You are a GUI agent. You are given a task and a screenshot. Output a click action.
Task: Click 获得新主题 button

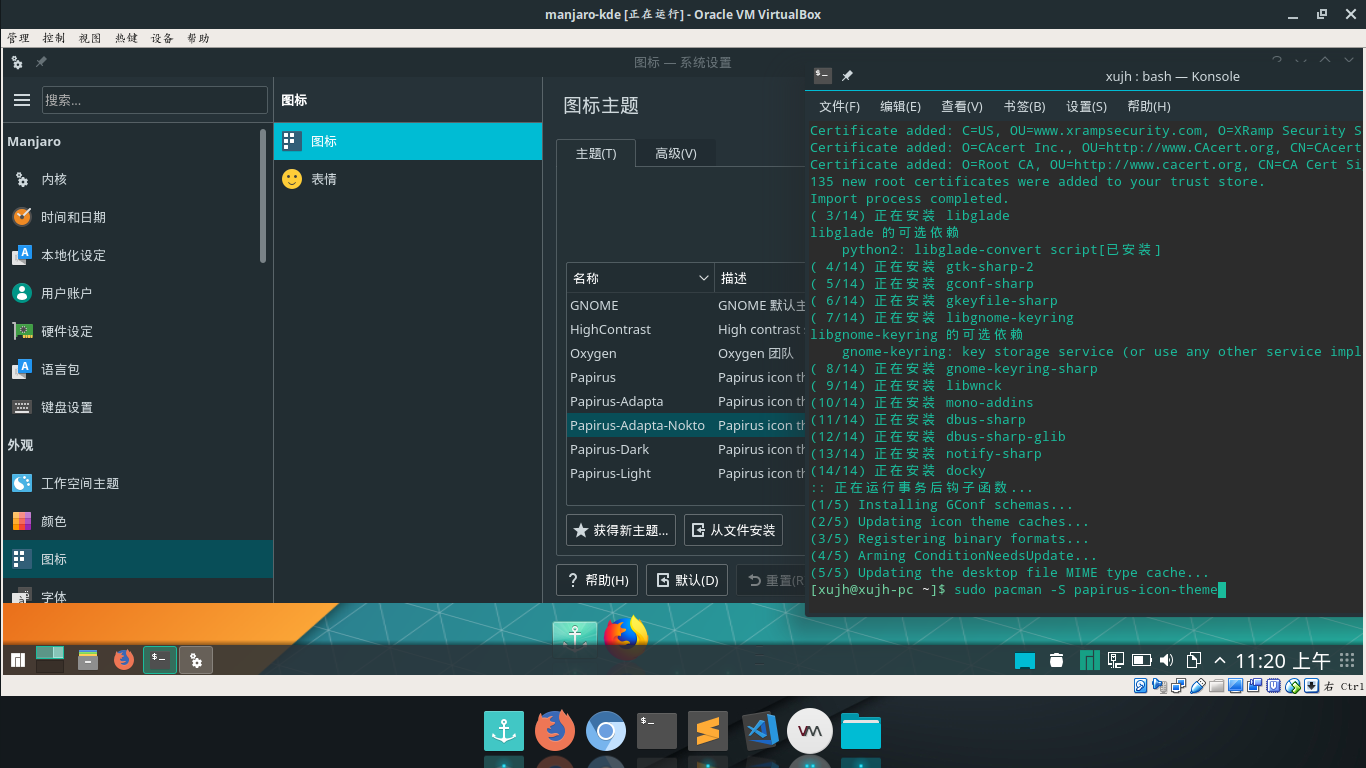pyautogui.click(x=621, y=530)
